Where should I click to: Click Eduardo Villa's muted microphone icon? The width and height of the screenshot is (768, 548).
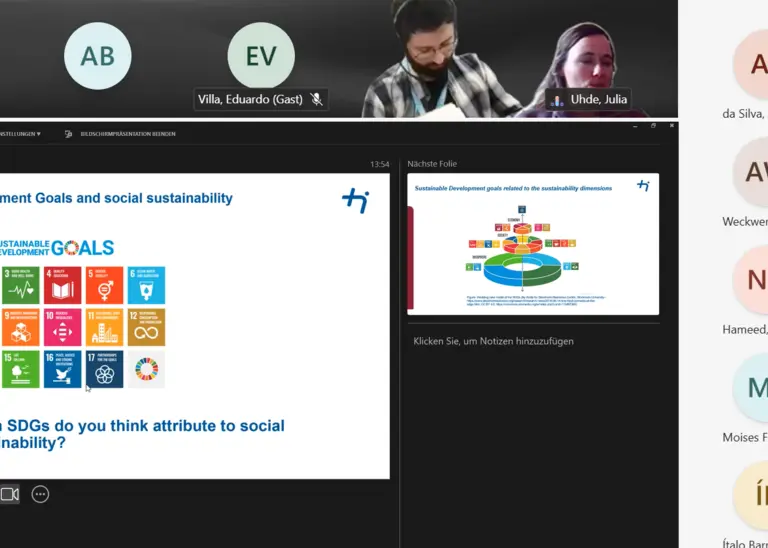tap(316, 99)
